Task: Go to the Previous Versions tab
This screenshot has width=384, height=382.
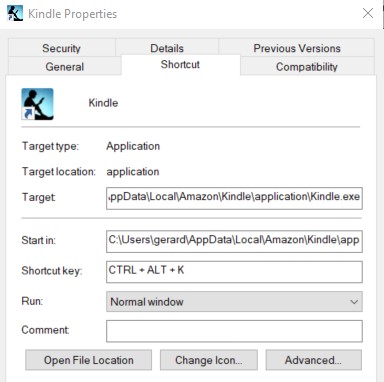Action: coord(297,48)
